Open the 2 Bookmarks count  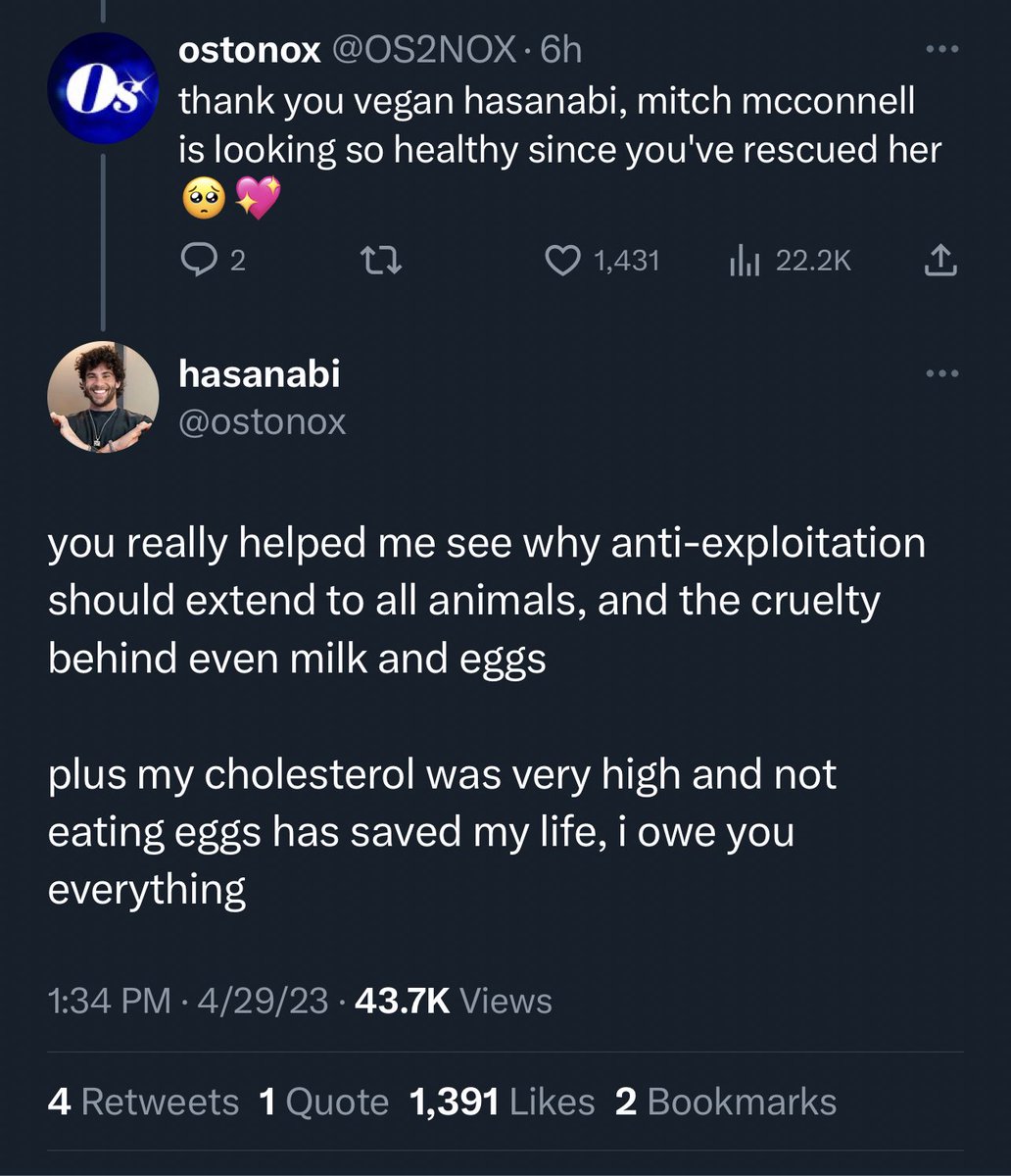[x=726, y=1102]
